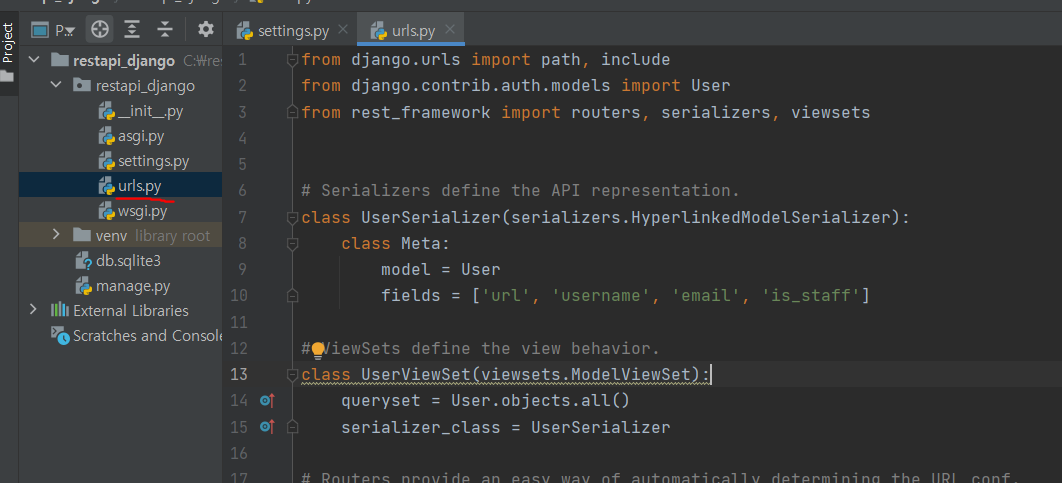The width and height of the screenshot is (1062, 483).
Task: Click the venv folder icon
Action: (x=82, y=236)
